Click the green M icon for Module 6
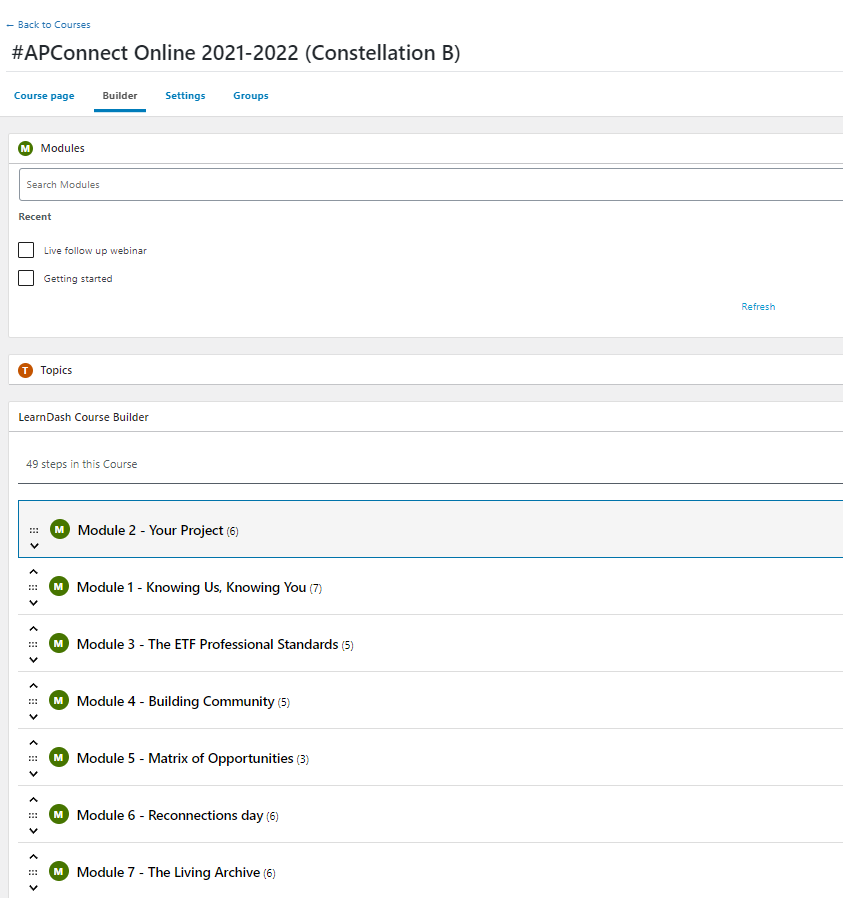The height and width of the screenshot is (898, 843). (58, 815)
